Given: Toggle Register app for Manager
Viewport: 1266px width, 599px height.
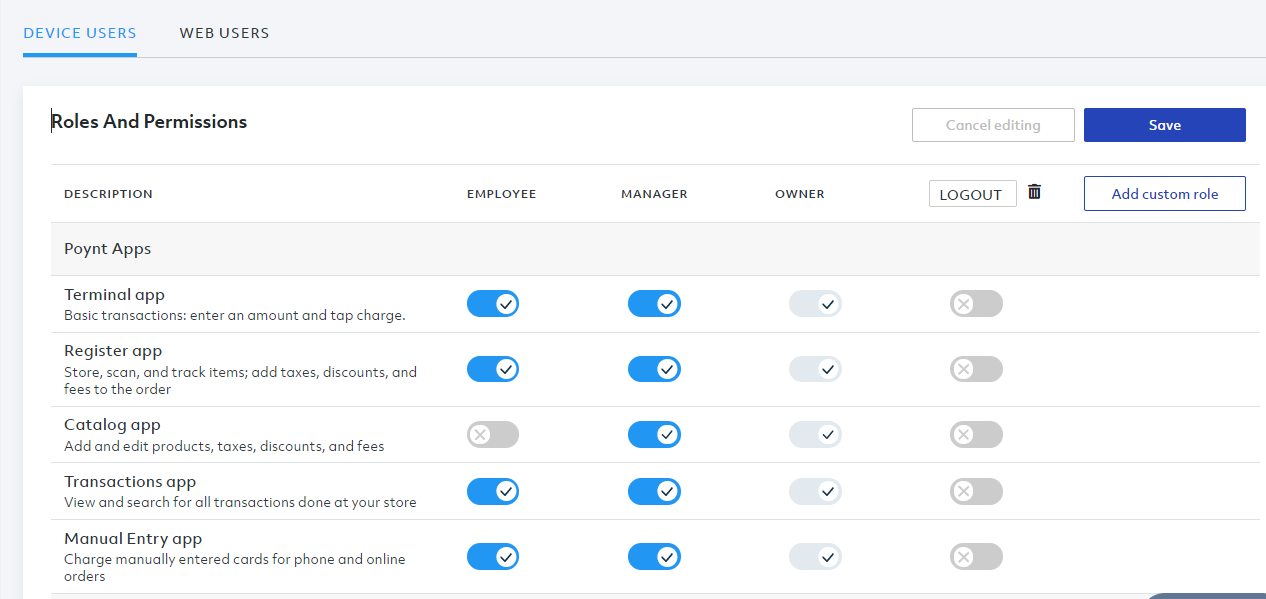Looking at the screenshot, I should pyautogui.click(x=654, y=369).
